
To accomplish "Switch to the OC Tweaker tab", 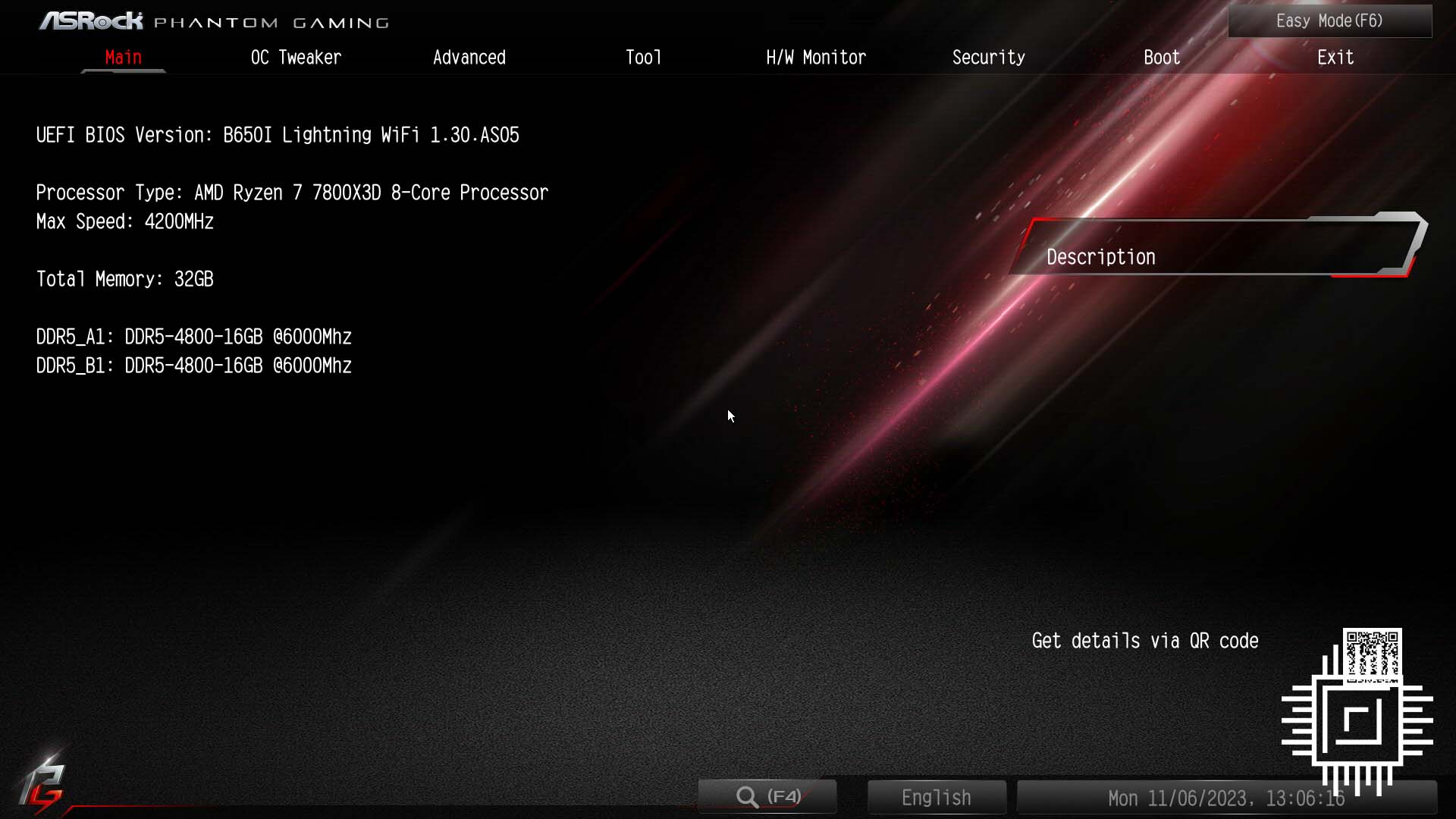I will coord(296,58).
